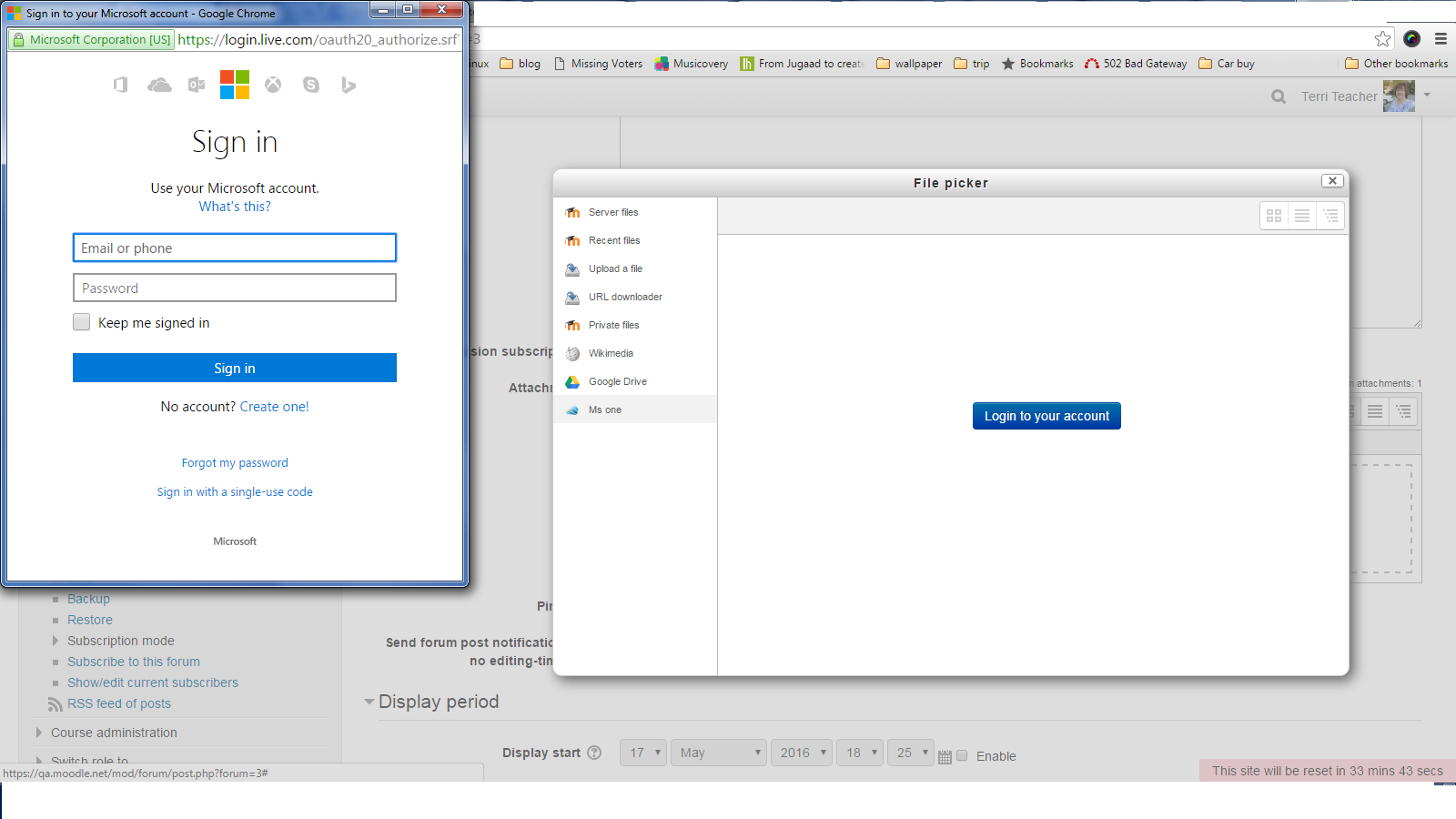Click the Email or phone field
1456x819 pixels.
(235, 248)
